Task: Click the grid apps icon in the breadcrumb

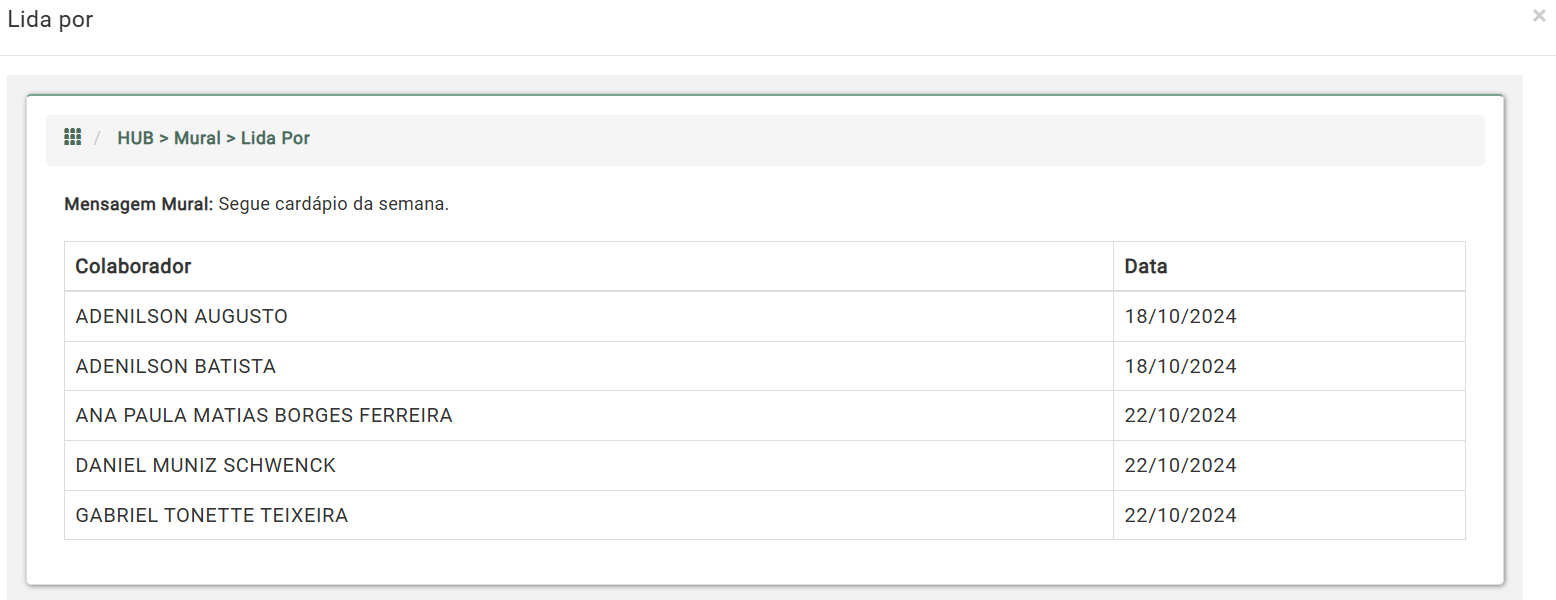Action: (x=72, y=137)
